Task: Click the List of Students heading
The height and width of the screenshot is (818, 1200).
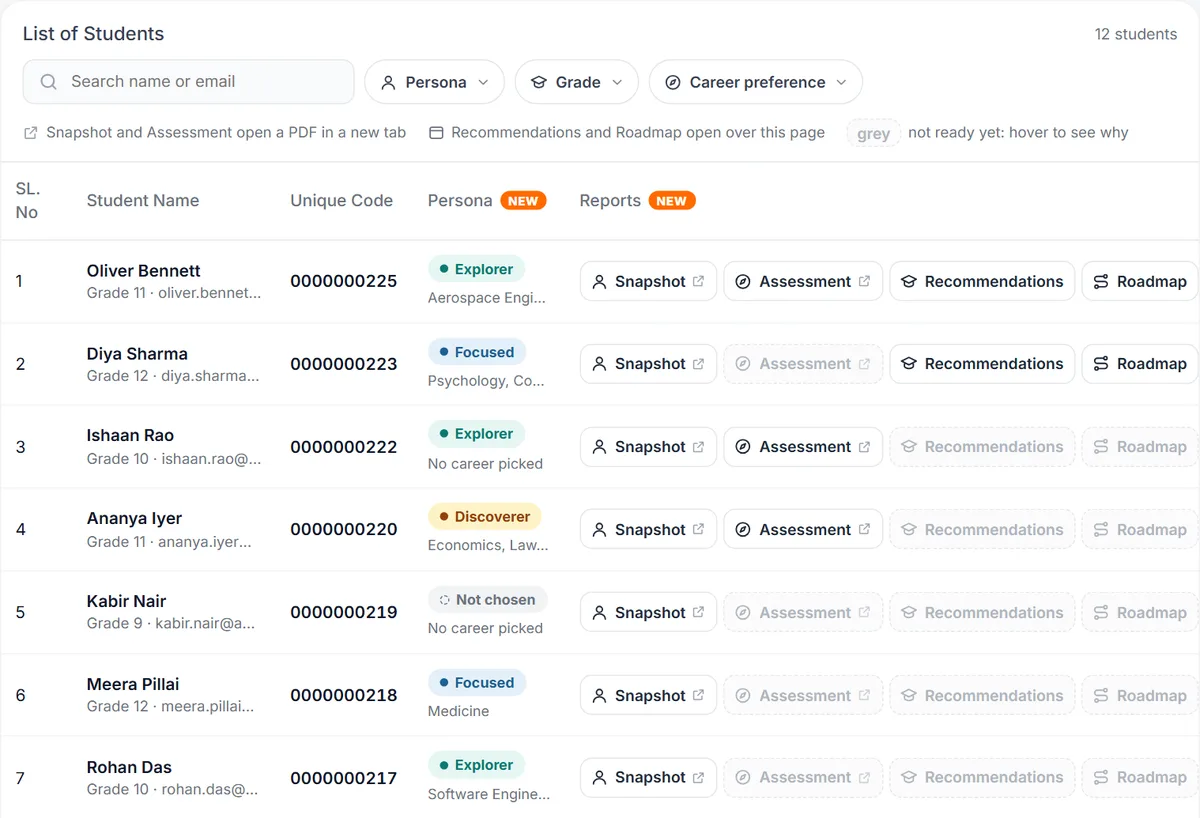Action: click(93, 34)
